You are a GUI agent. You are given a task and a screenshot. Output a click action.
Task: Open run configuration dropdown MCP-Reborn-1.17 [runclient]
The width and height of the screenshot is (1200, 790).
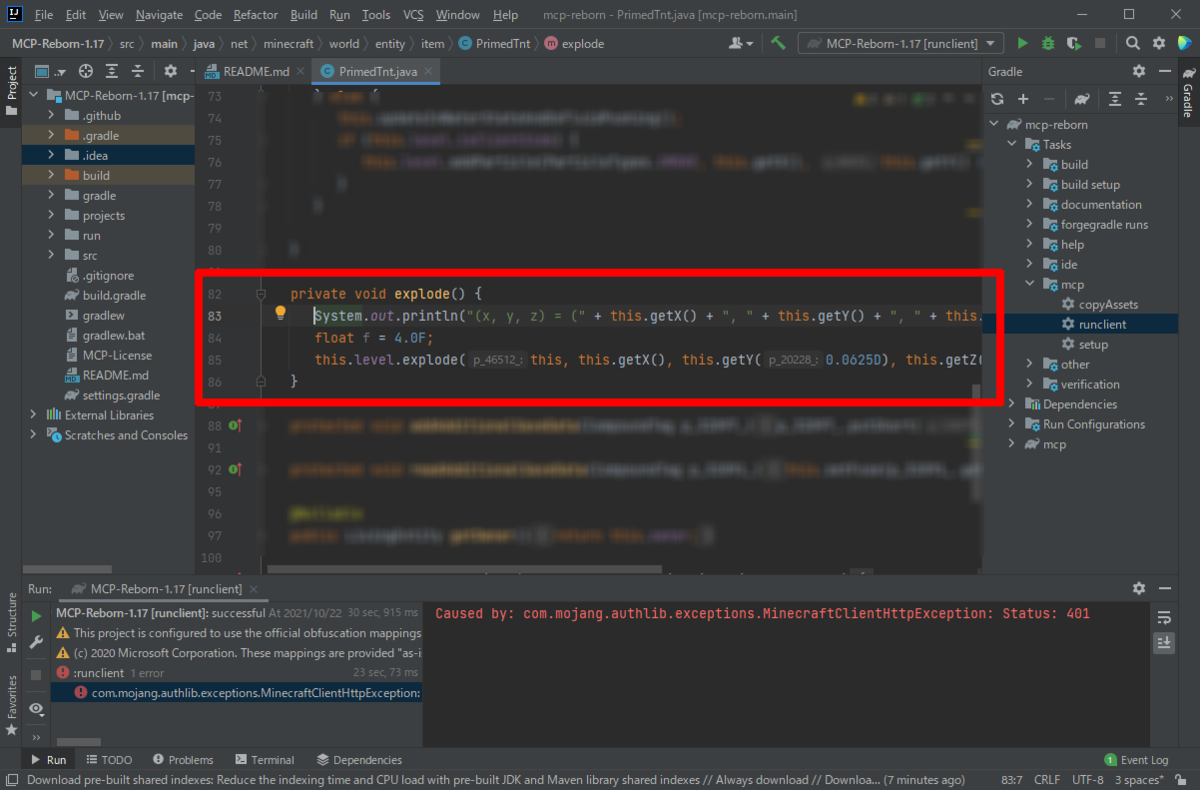[901, 44]
